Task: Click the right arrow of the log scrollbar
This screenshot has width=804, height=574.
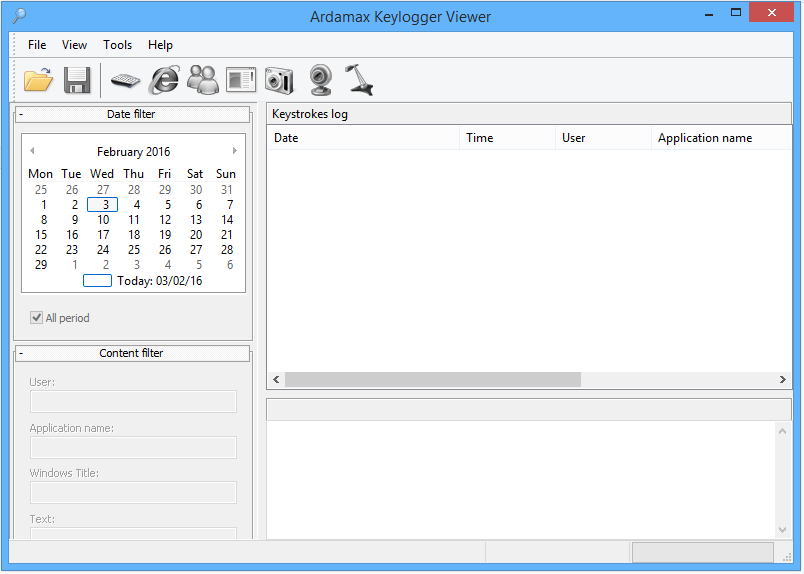Action: (x=782, y=380)
